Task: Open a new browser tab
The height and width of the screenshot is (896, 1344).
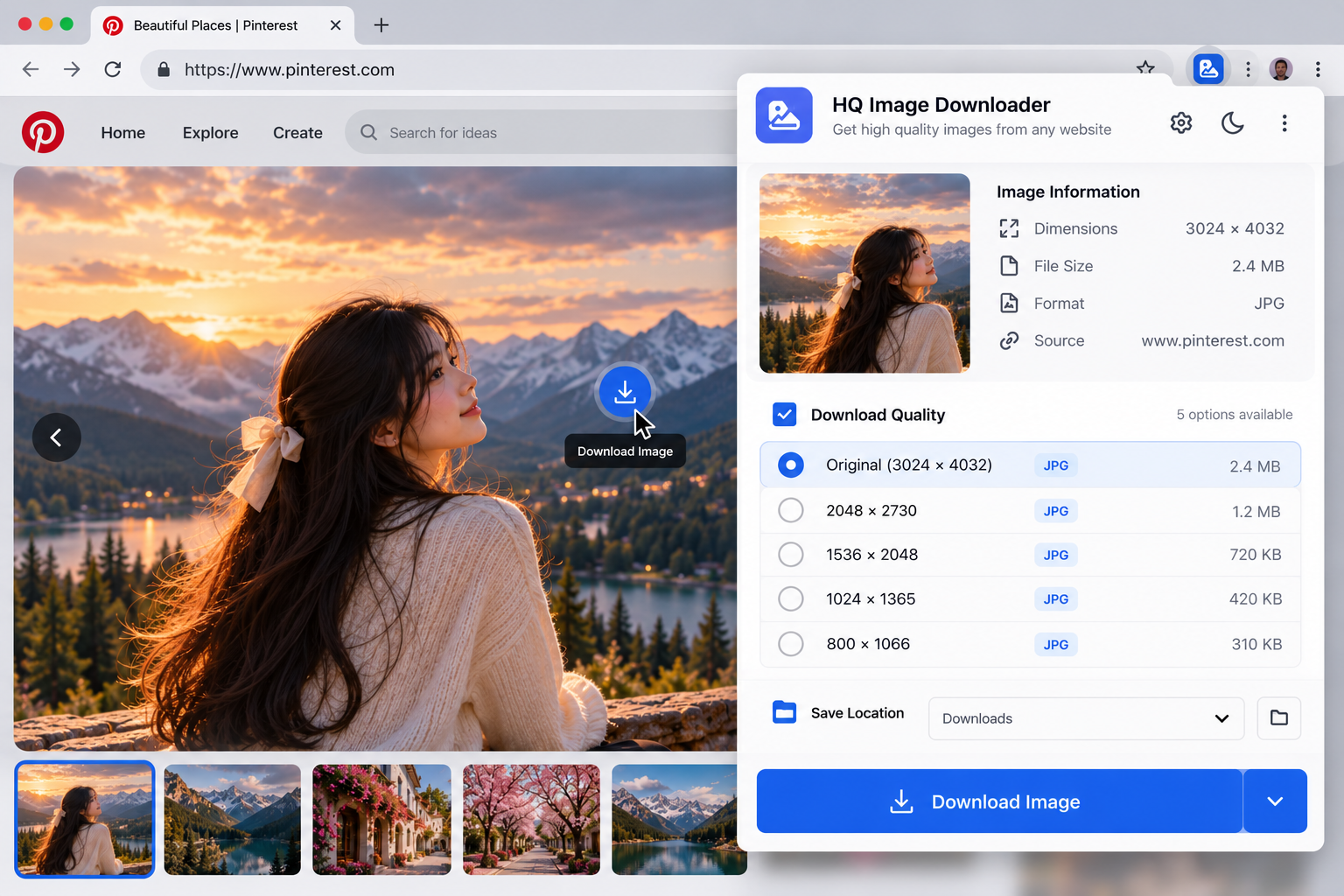Action: [381, 25]
